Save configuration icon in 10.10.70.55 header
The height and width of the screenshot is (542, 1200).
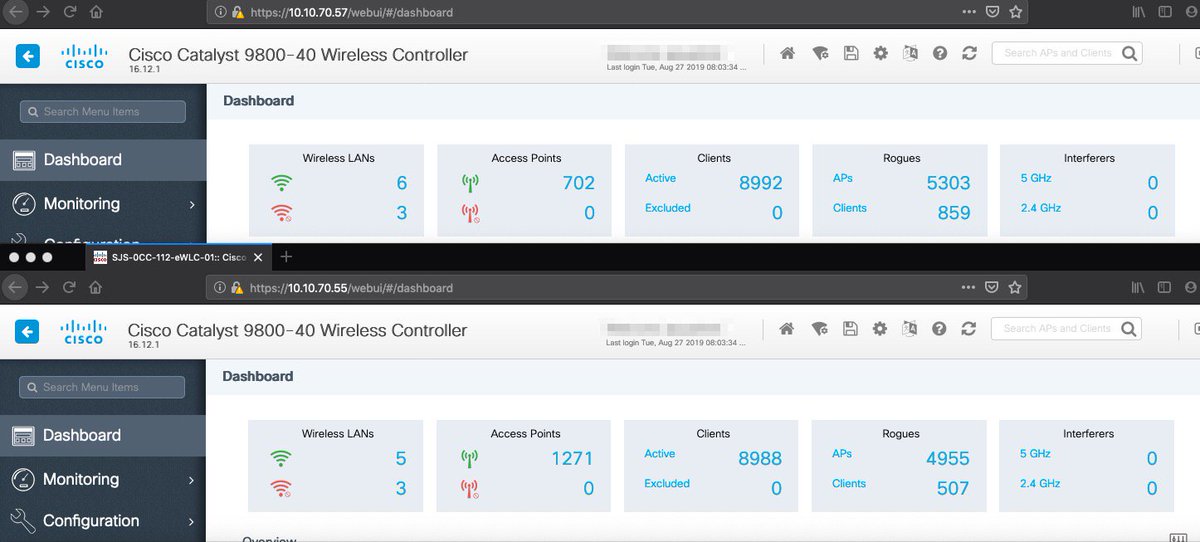850,329
